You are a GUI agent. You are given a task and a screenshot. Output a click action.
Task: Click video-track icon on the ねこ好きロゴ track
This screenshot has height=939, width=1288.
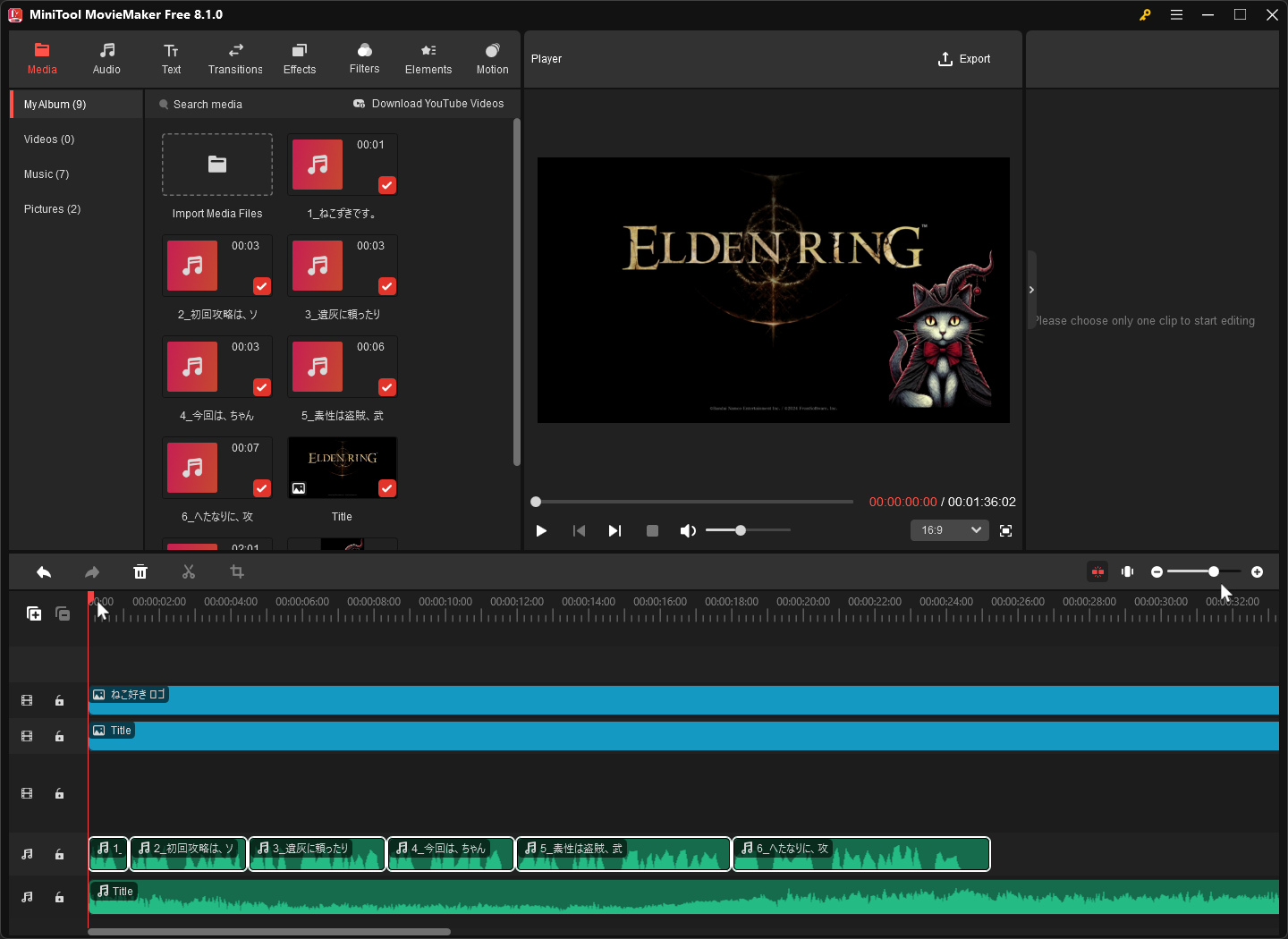click(x=27, y=701)
